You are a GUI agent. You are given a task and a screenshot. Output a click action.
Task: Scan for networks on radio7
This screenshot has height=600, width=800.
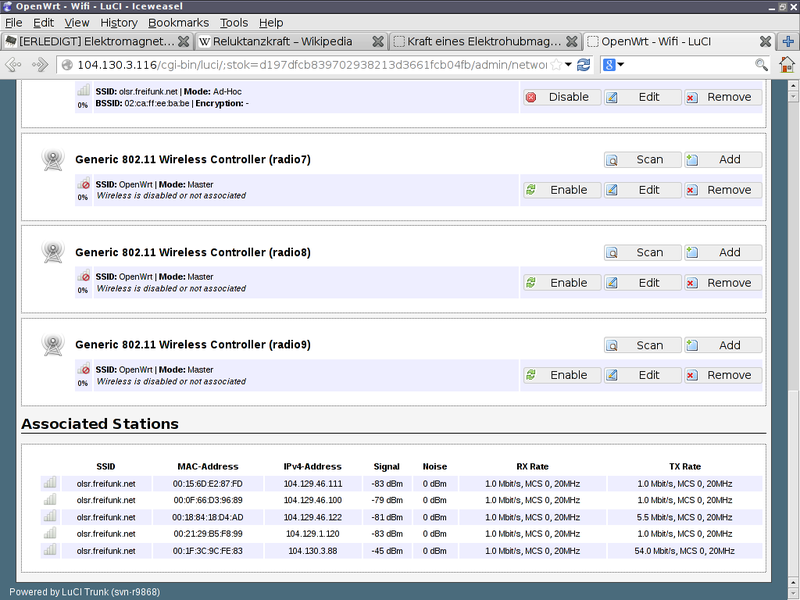643,159
